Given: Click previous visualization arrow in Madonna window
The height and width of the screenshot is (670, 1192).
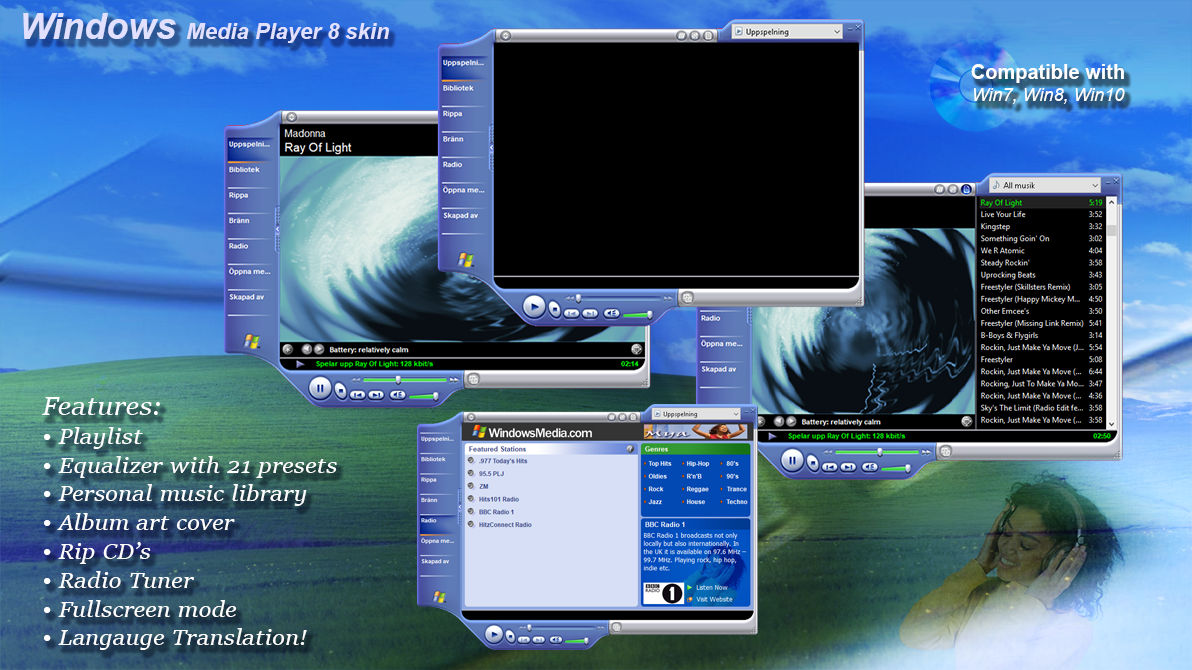Looking at the screenshot, I should [x=306, y=350].
